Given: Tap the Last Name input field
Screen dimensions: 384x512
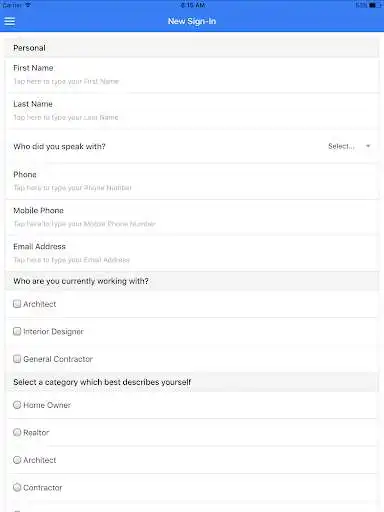Looking at the screenshot, I should (x=192, y=117).
